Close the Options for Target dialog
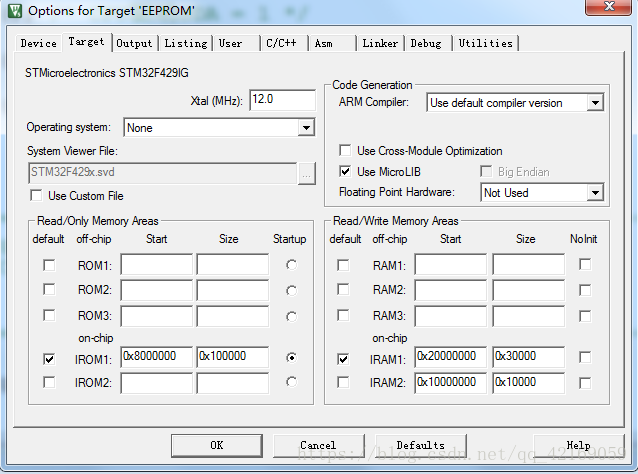638x474 pixels. click(x=608, y=7)
